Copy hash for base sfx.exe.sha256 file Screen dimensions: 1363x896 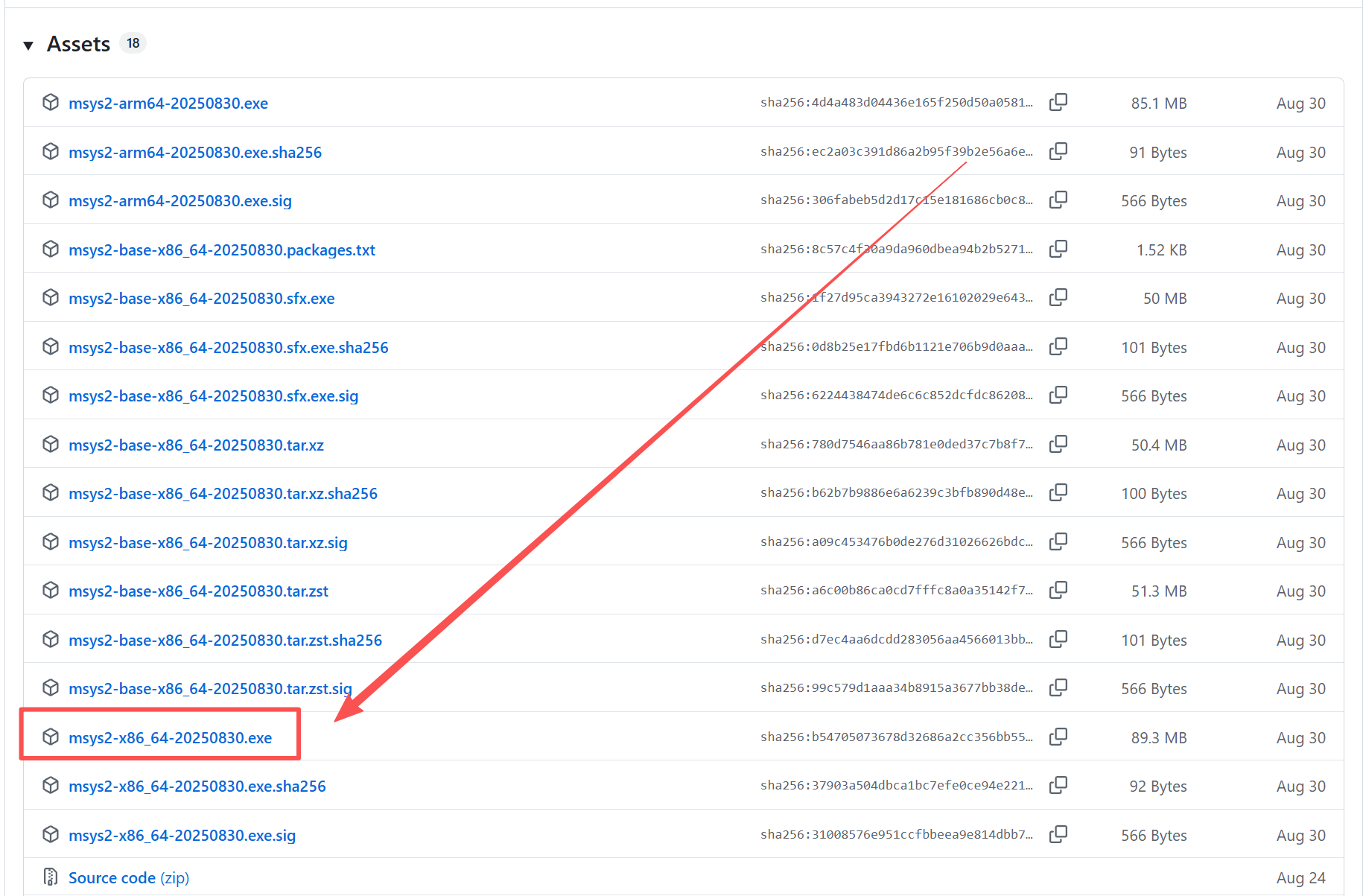click(x=1058, y=346)
